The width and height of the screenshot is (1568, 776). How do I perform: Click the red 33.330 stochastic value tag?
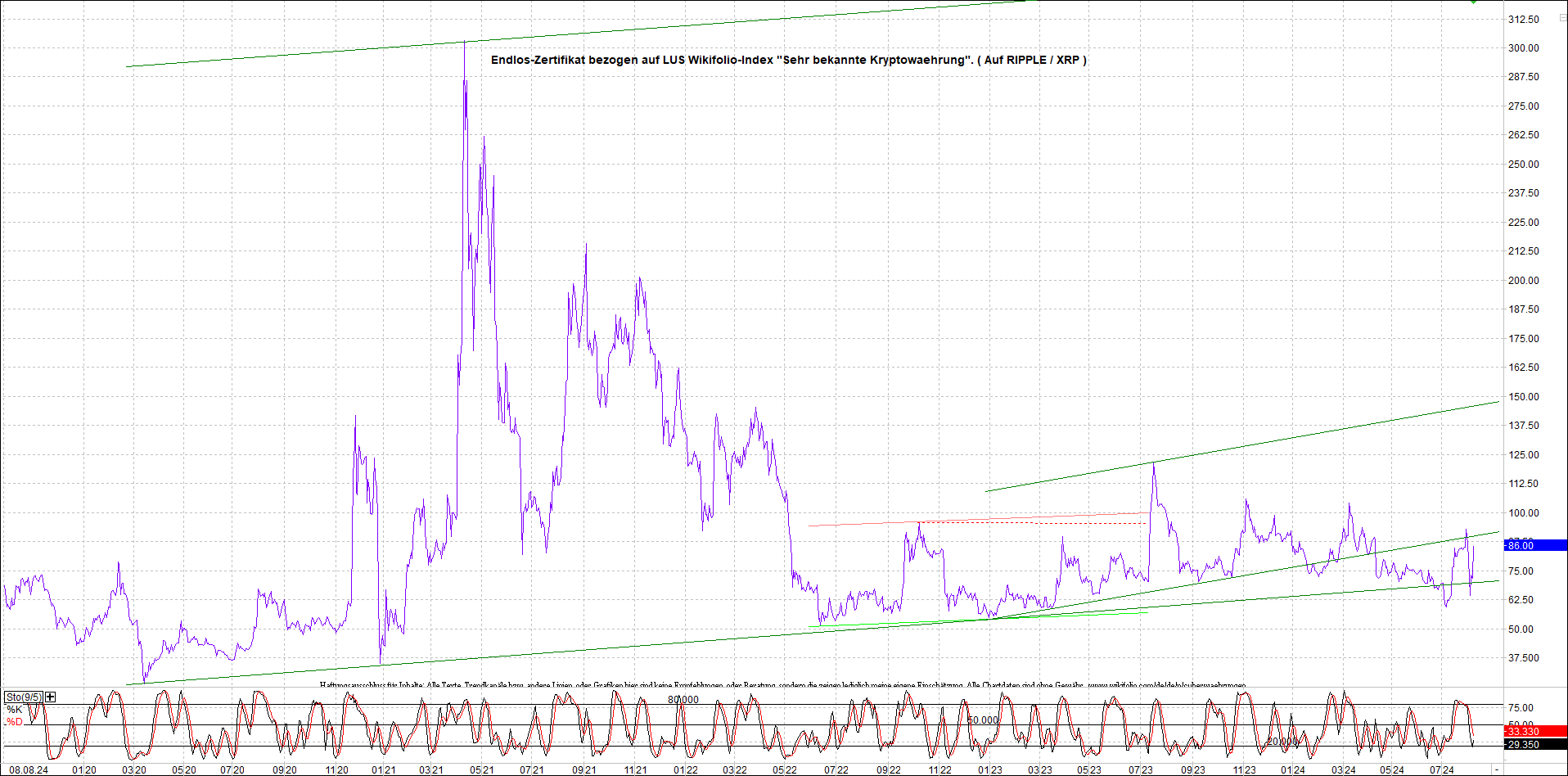pos(1535,731)
